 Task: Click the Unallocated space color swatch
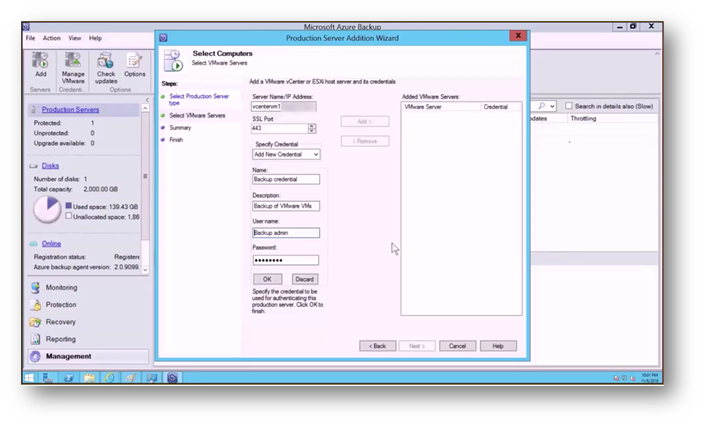point(68,216)
